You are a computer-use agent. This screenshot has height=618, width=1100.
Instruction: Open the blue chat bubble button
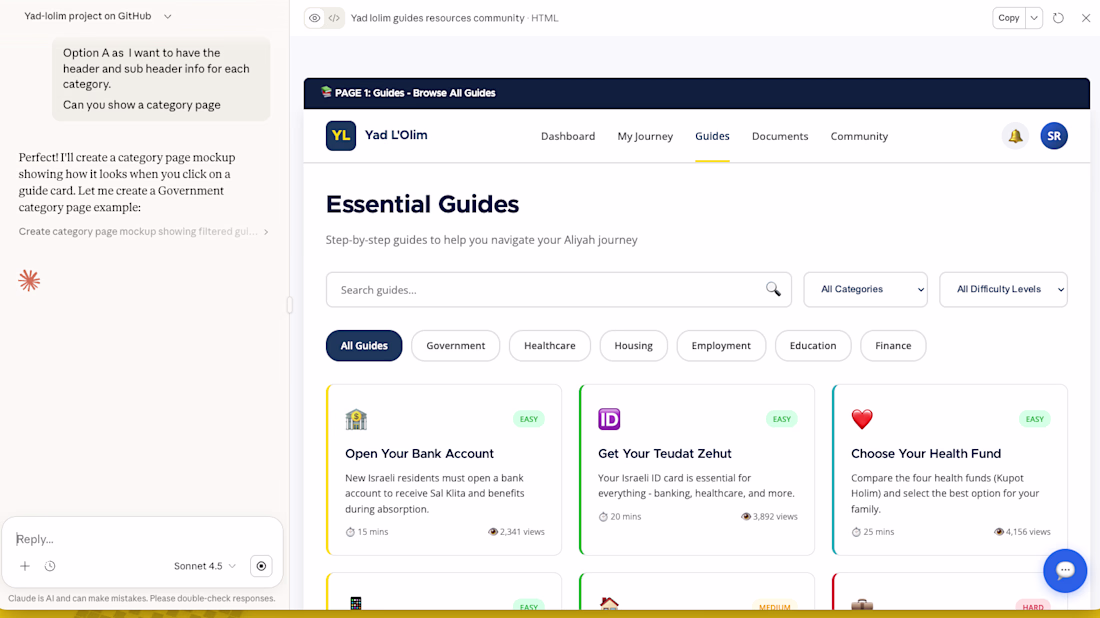(x=1065, y=570)
